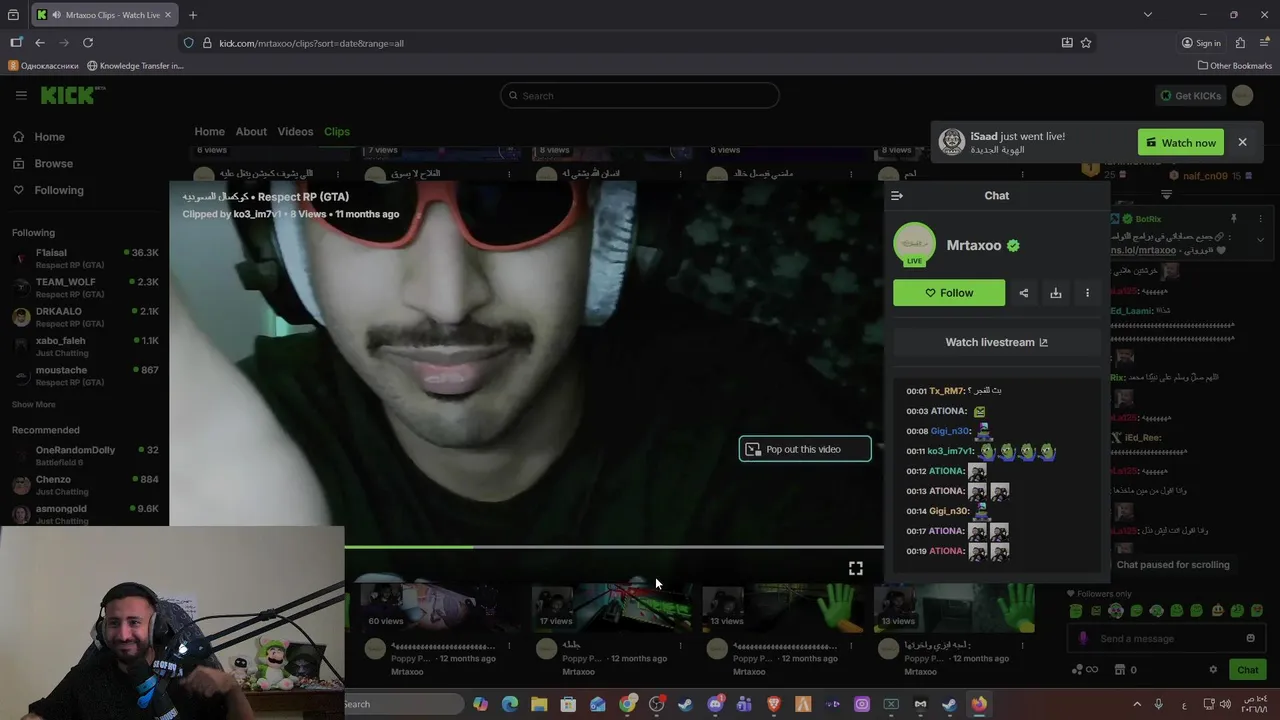Open TEAM_WOLF channel in Following list
This screenshot has width=1280, height=720.
click(x=85, y=287)
